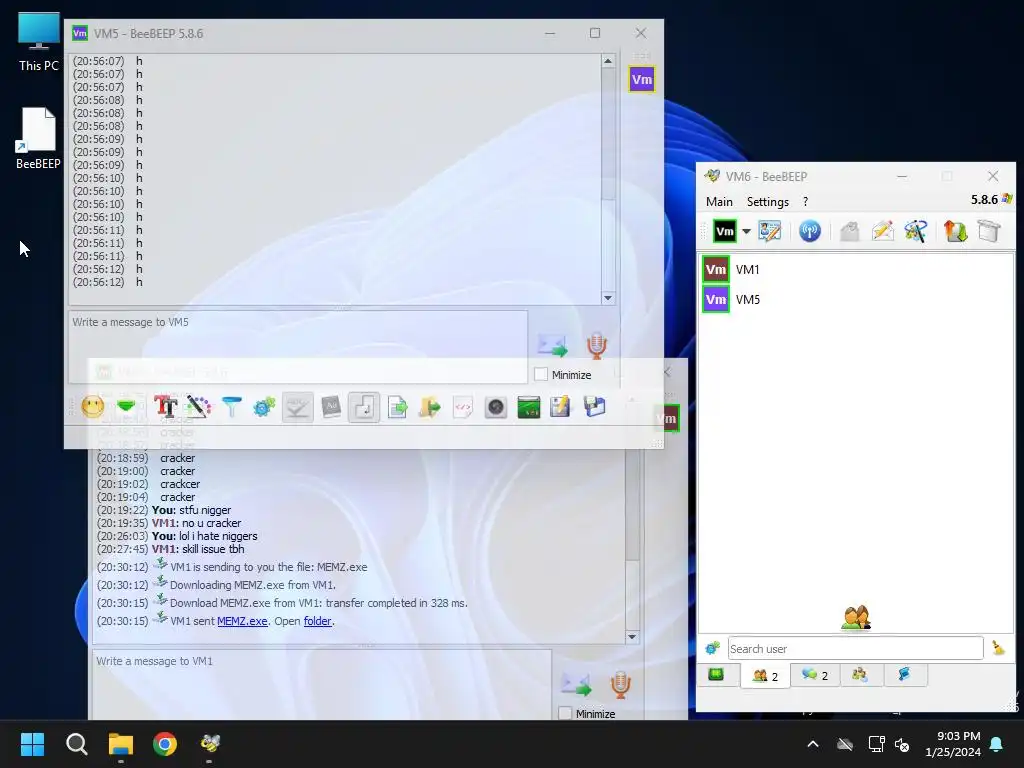Click the send file page-arrow icon

(397, 407)
